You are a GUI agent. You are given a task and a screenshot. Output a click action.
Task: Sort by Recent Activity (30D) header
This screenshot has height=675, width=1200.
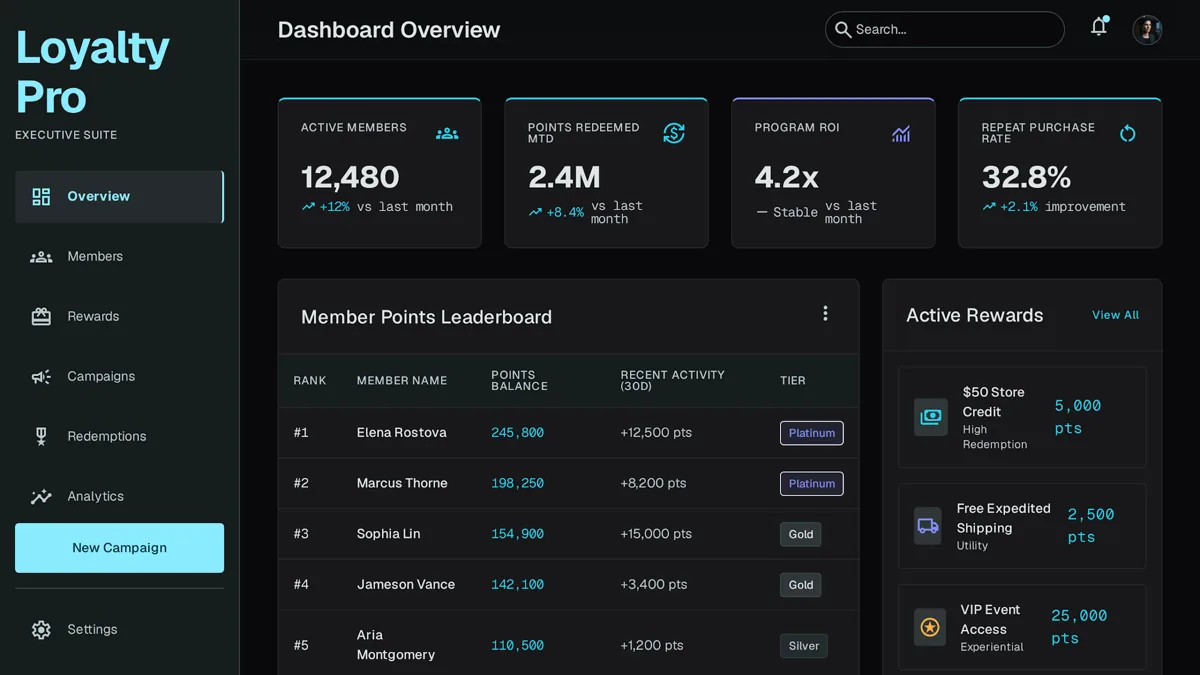(672, 381)
